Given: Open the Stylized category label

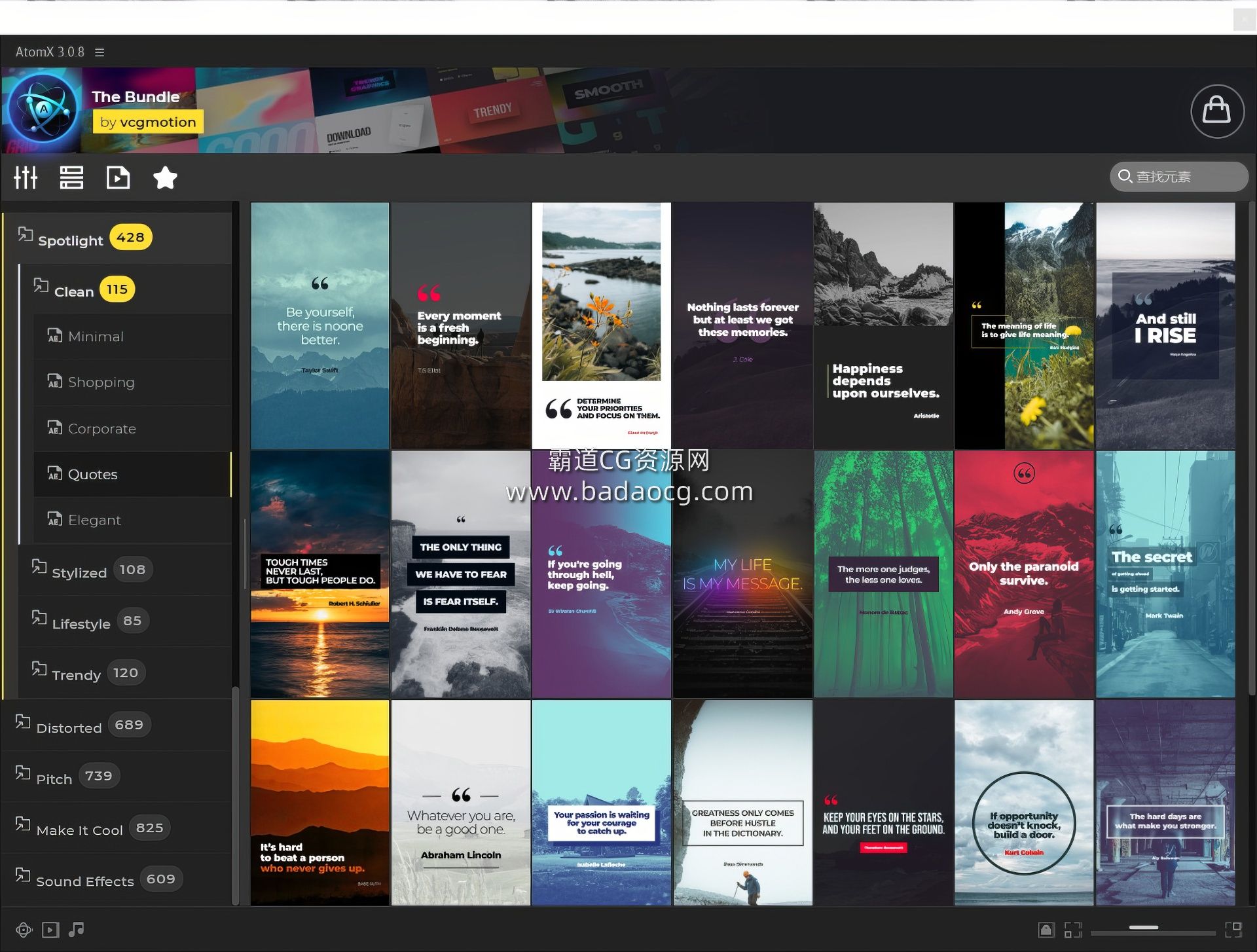Looking at the screenshot, I should tap(79, 573).
